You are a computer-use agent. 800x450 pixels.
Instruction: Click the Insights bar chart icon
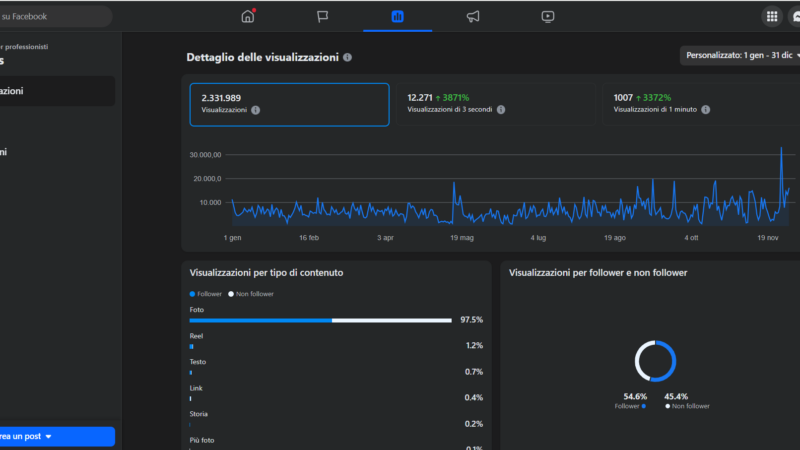coord(397,16)
